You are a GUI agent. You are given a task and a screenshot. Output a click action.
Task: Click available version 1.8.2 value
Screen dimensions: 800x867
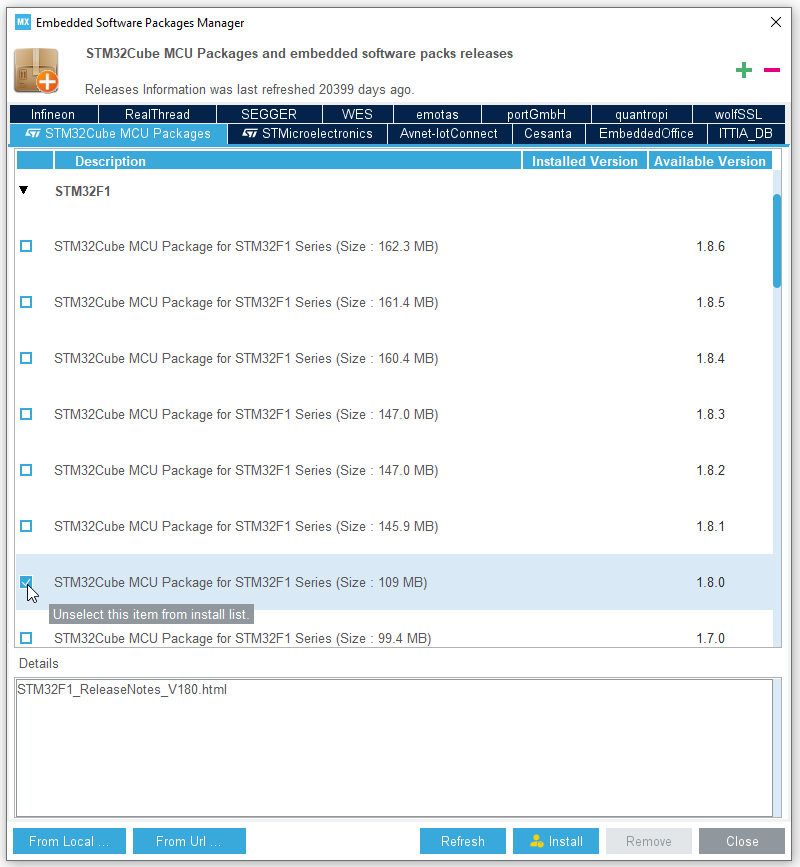click(710, 470)
